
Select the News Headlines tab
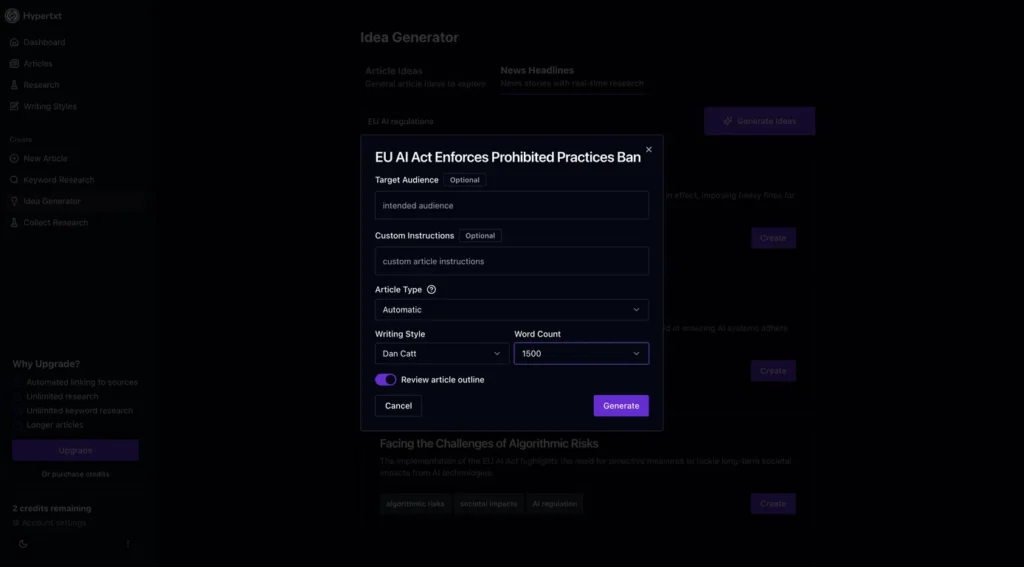[x=572, y=76]
